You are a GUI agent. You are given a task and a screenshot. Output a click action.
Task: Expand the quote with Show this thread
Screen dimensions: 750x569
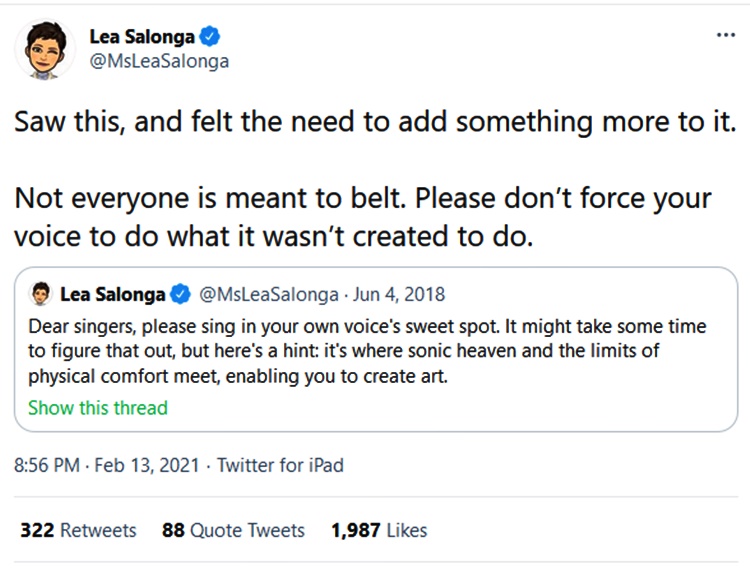[x=97, y=407]
